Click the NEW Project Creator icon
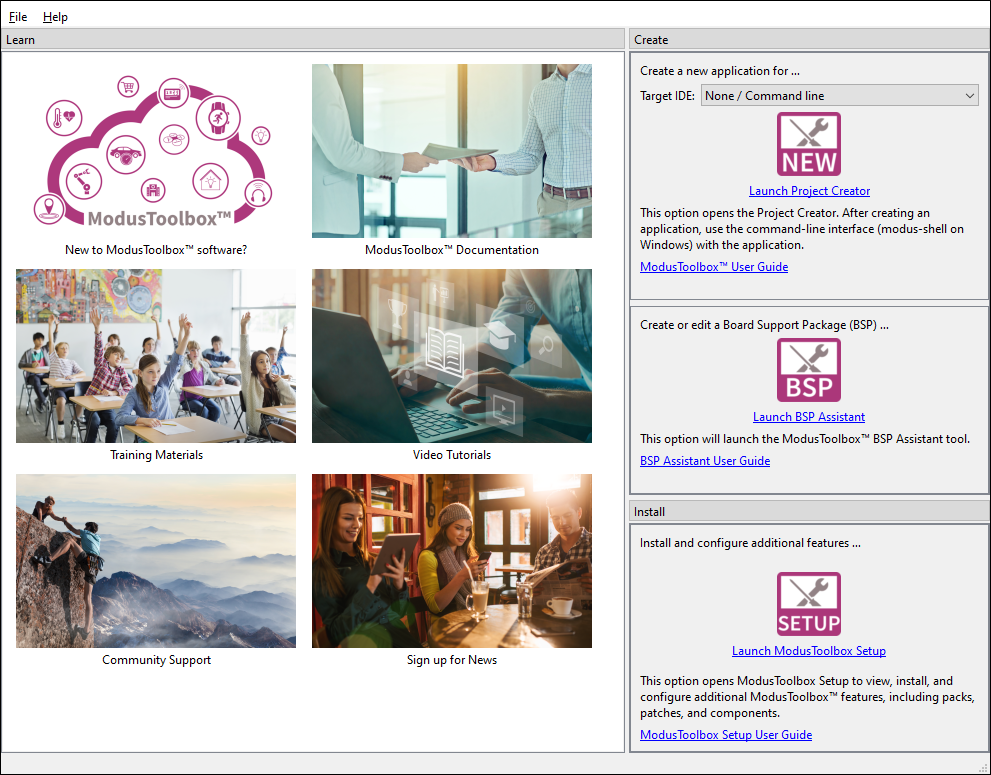The width and height of the screenshot is (991, 775). 808,144
